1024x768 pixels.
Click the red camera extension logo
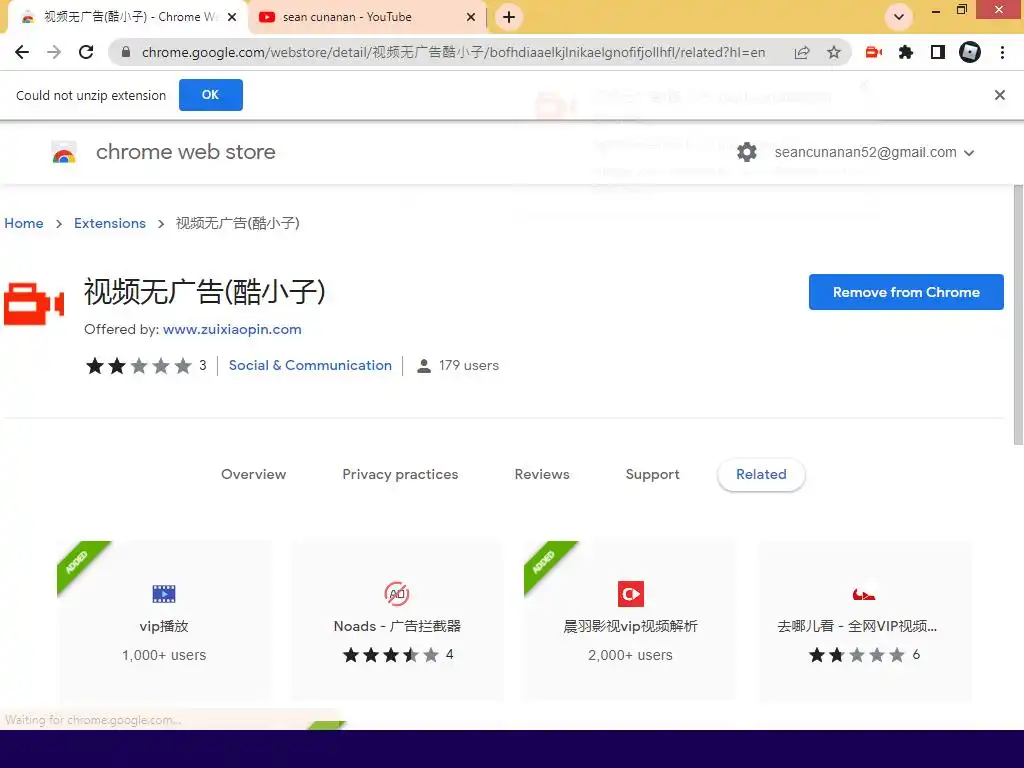coord(34,304)
